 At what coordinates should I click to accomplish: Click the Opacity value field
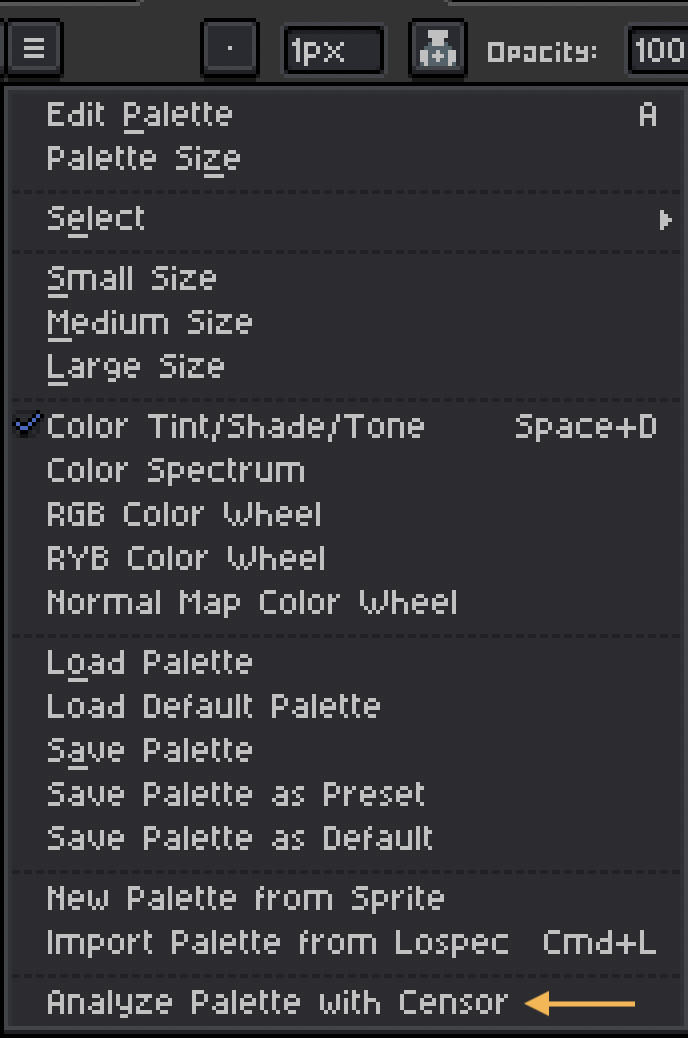(x=658, y=50)
